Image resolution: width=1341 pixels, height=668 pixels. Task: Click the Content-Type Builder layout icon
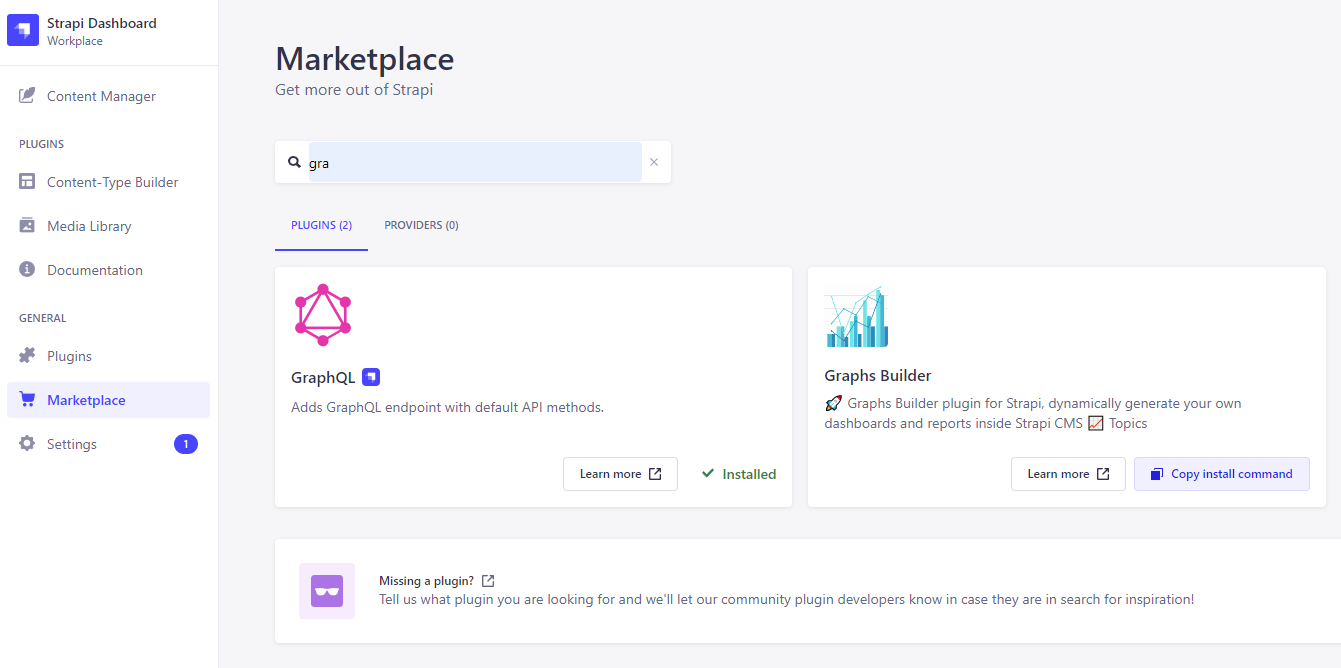(27, 182)
